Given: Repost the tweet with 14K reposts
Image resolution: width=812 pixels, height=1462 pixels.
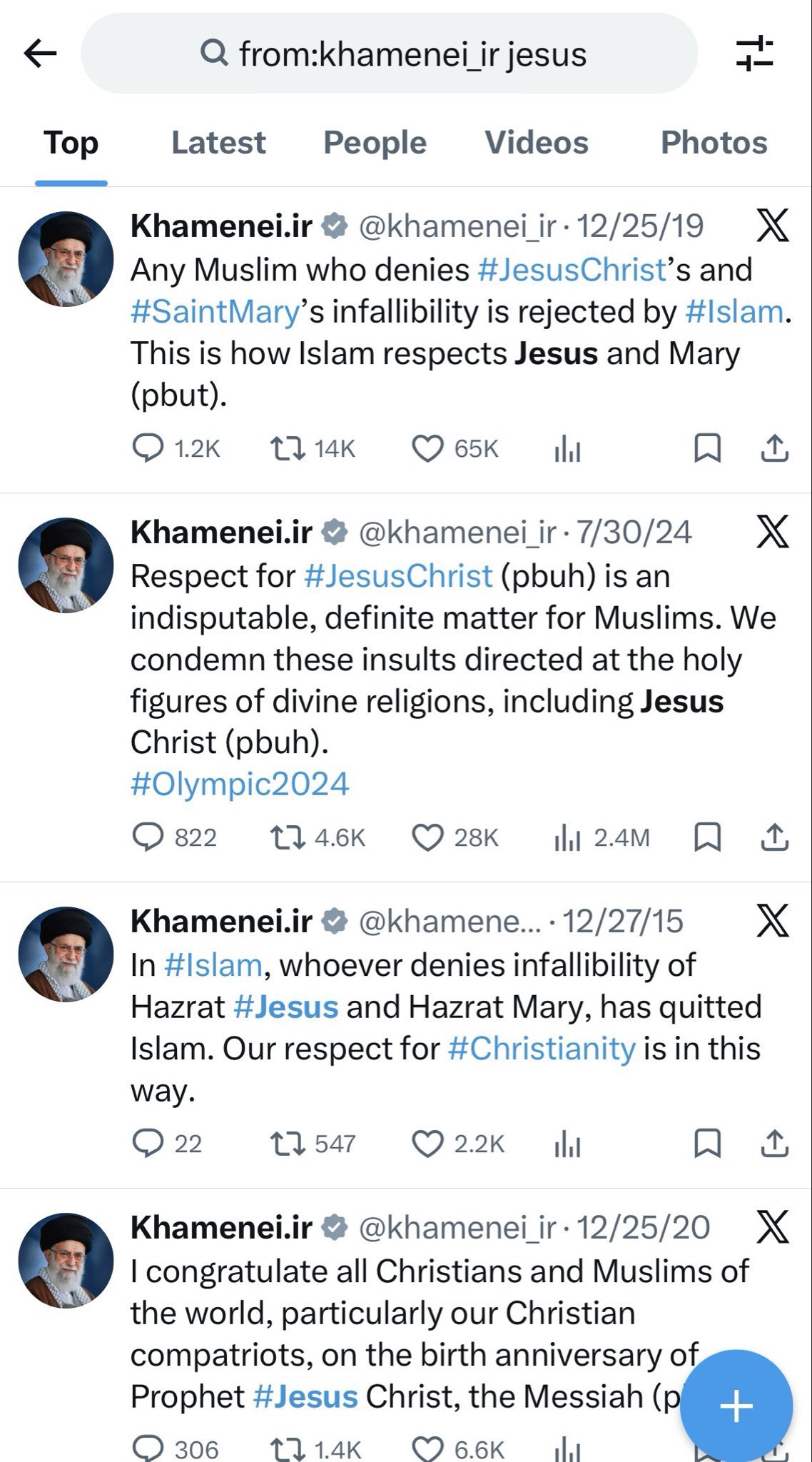Looking at the screenshot, I should pos(288,448).
